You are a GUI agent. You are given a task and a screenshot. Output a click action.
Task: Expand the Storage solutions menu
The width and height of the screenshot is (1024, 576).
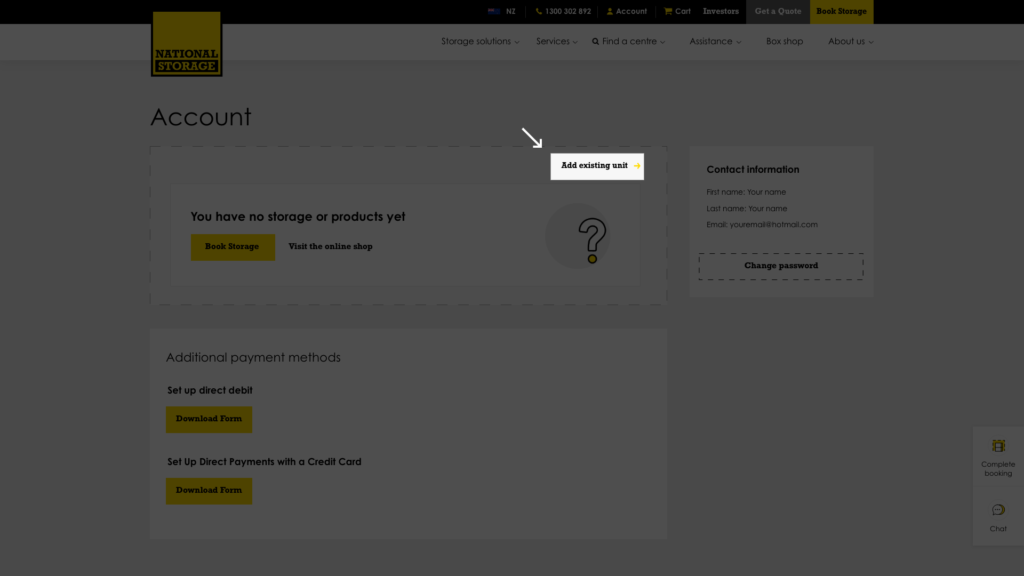tap(480, 41)
